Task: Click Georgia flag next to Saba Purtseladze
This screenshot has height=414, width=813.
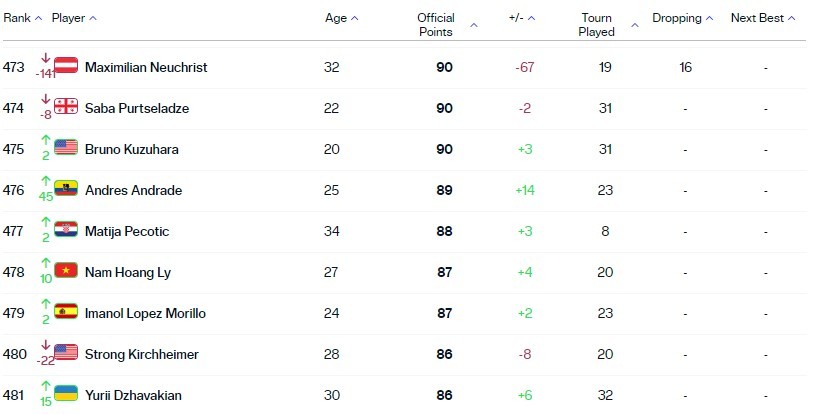Action: pos(66,106)
